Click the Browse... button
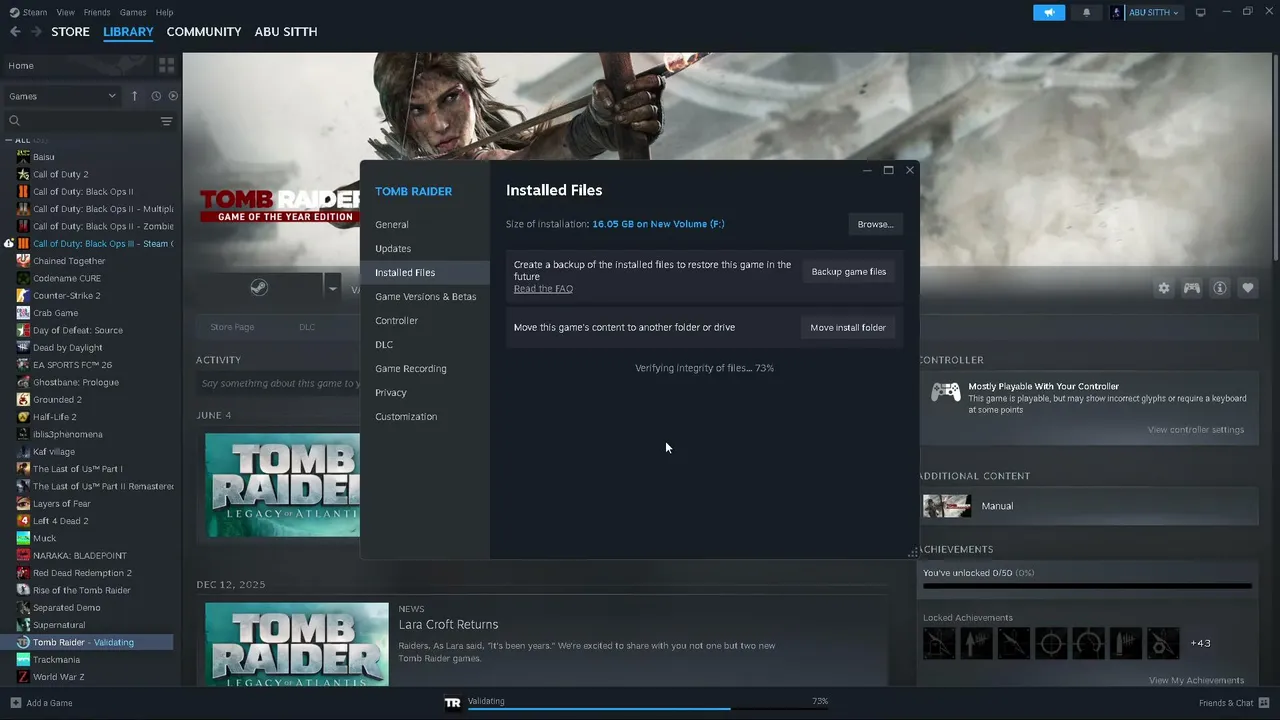The image size is (1280, 720). tap(875, 224)
